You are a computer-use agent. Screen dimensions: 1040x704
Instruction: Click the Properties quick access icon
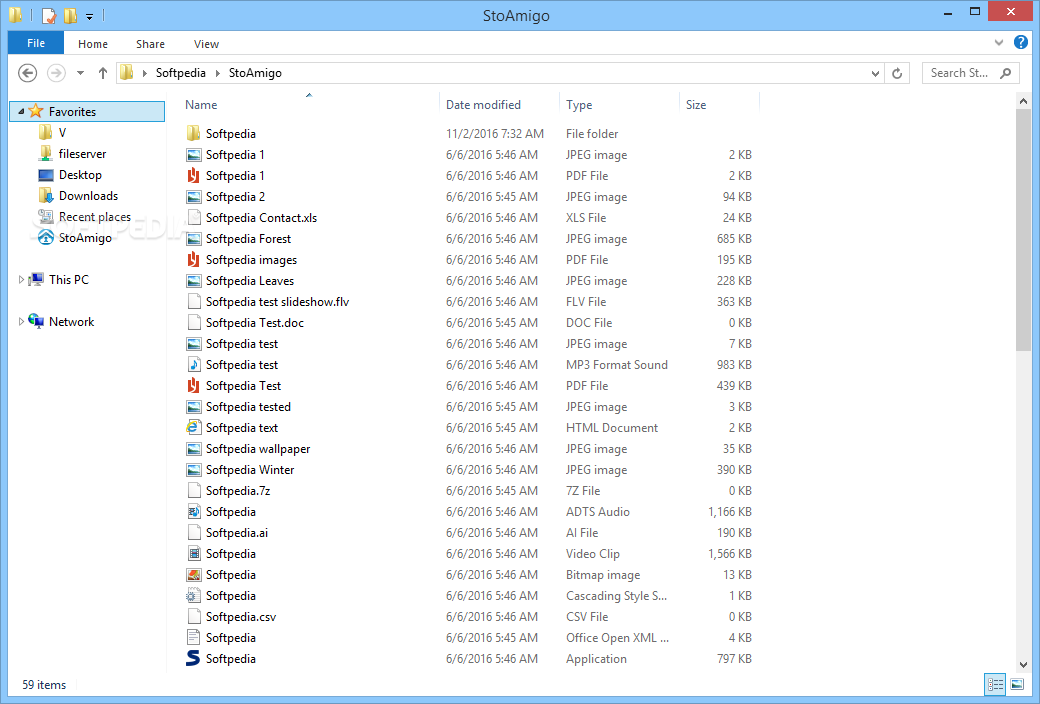[49, 15]
